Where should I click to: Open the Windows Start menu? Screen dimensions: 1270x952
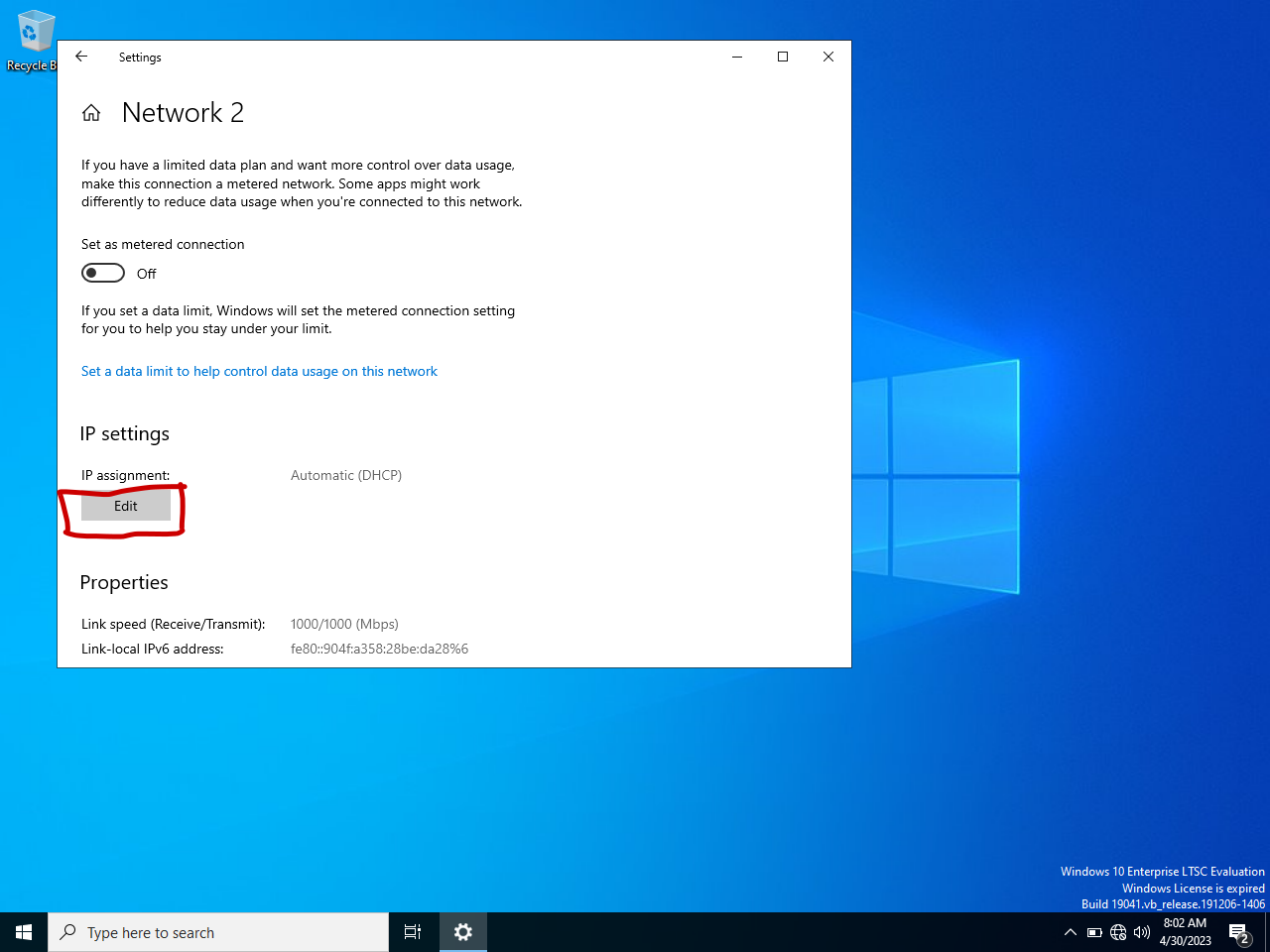[24, 932]
